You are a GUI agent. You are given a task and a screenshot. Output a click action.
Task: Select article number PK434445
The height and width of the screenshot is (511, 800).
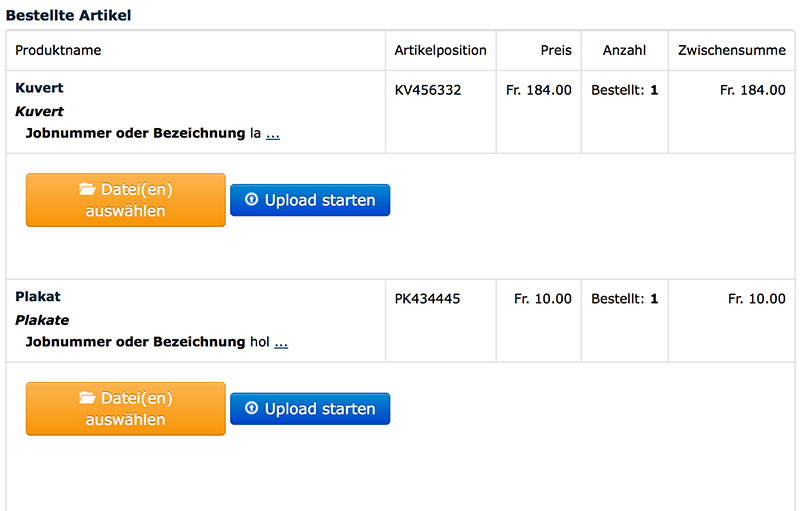tap(427, 299)
